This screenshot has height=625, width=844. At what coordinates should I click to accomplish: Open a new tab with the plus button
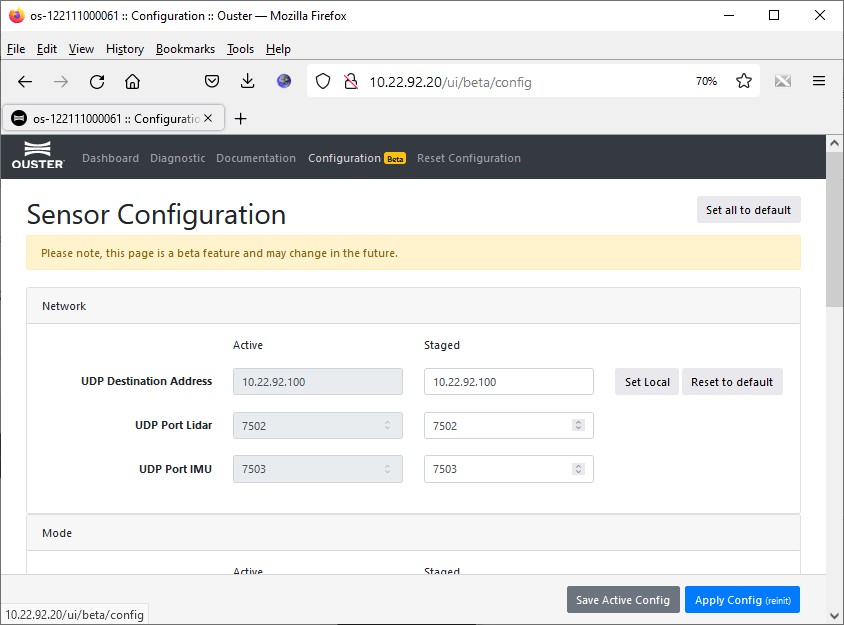[x=240, y=118]
